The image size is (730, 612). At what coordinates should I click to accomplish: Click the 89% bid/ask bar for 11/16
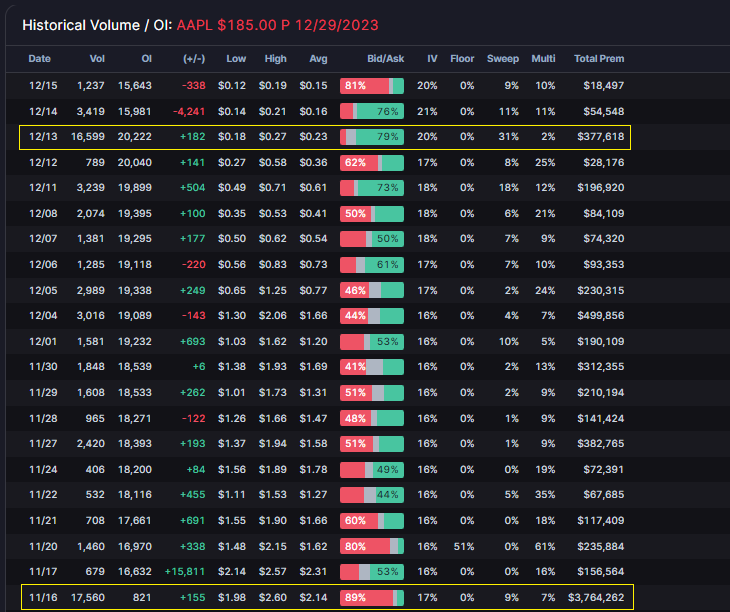[372, 598]
